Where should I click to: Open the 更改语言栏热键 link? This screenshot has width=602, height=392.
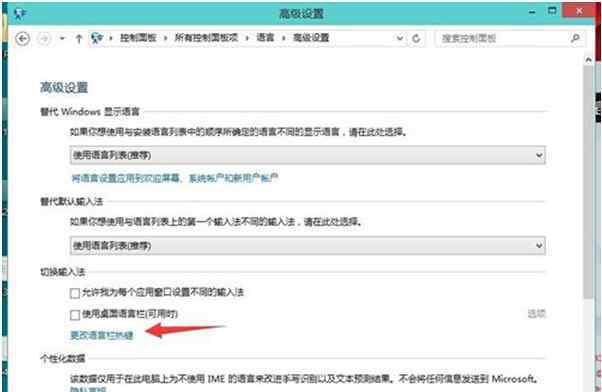(x=102, y=335)
